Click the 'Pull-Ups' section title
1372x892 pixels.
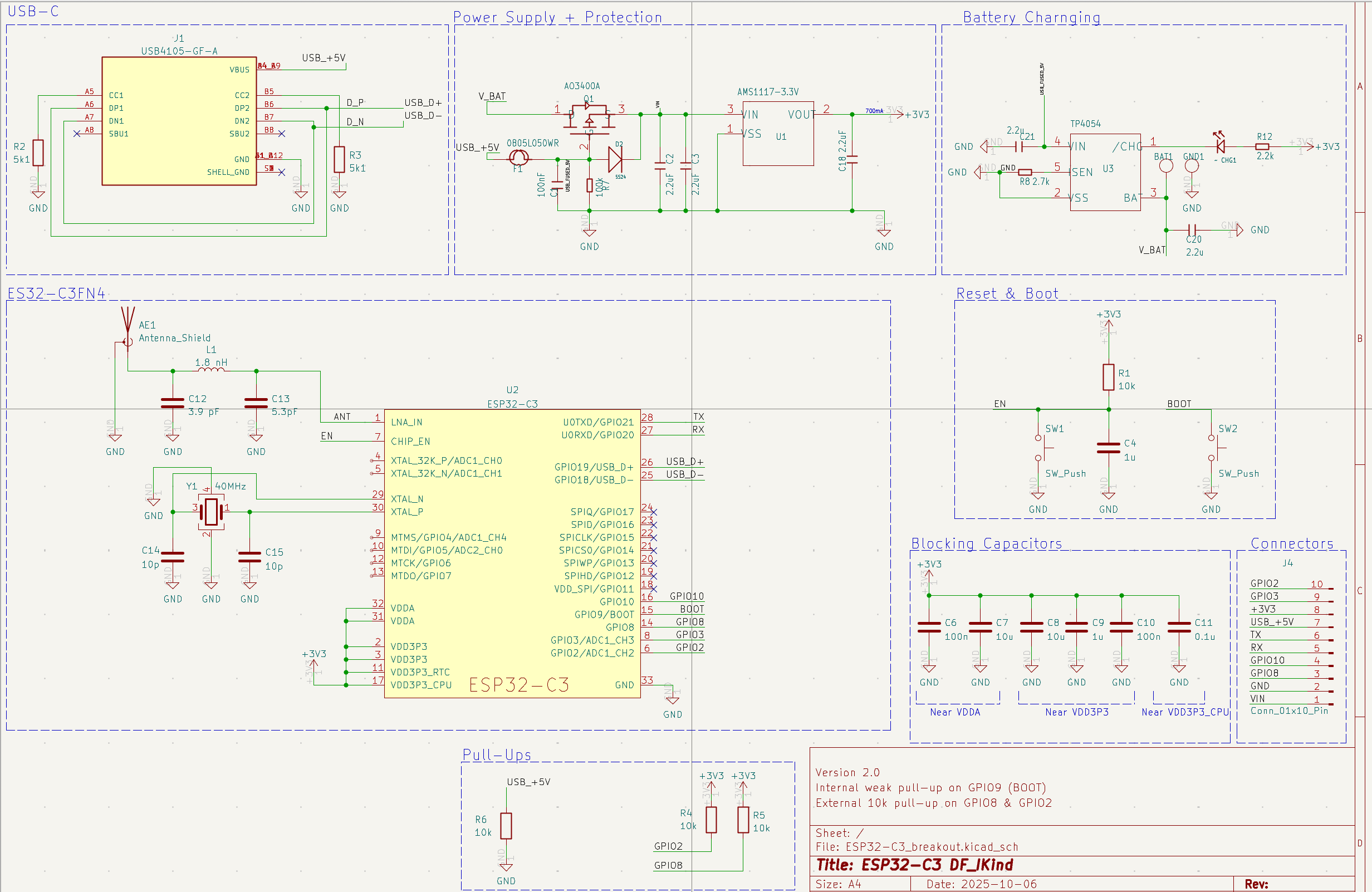click(x=497, y=754)
